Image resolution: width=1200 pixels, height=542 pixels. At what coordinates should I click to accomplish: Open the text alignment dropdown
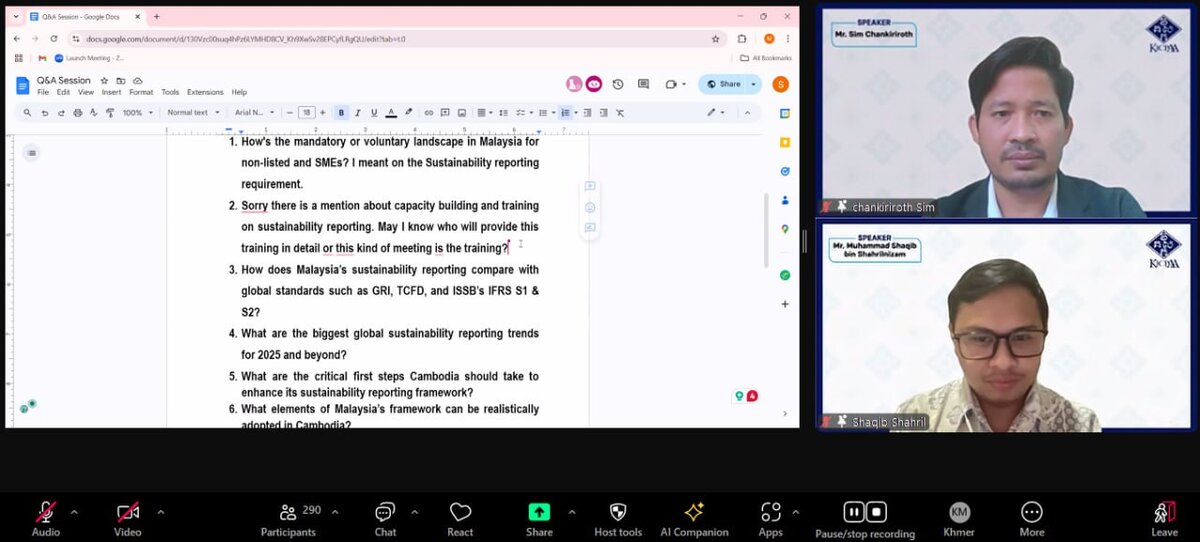(484, 113)
